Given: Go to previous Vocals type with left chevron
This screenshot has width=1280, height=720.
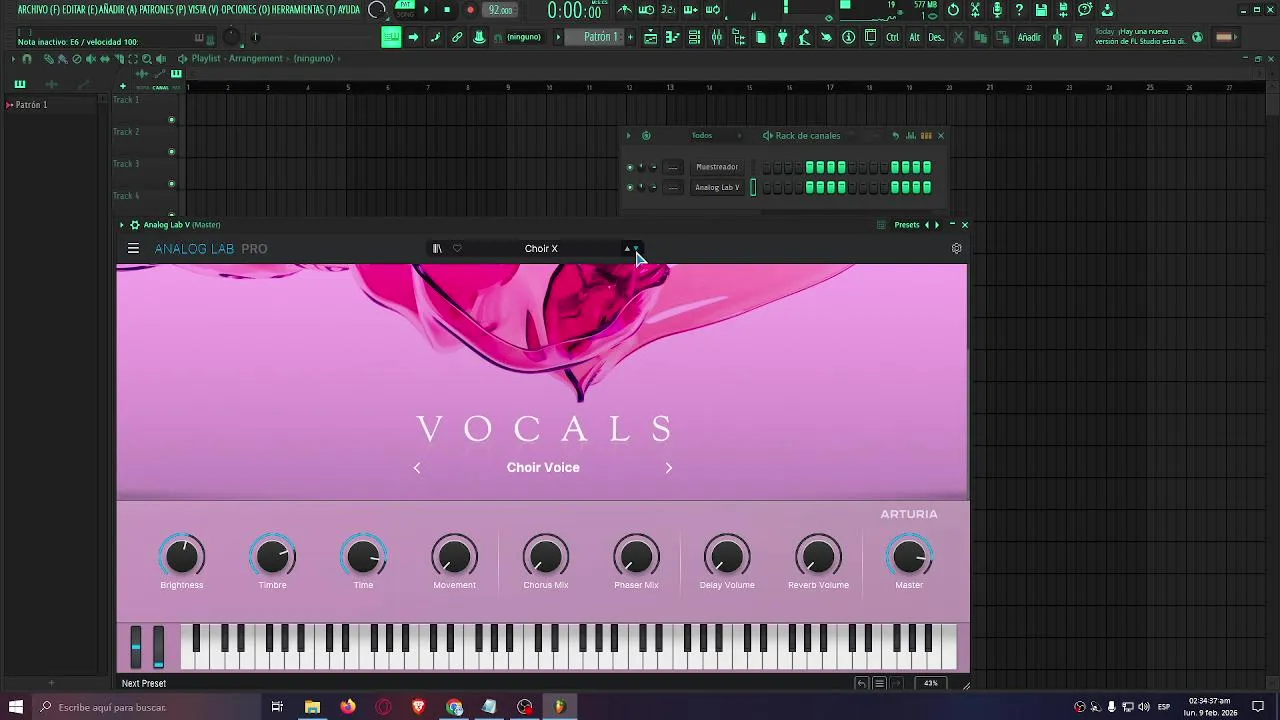Looking at the screenshot, I should click(417, 468).
